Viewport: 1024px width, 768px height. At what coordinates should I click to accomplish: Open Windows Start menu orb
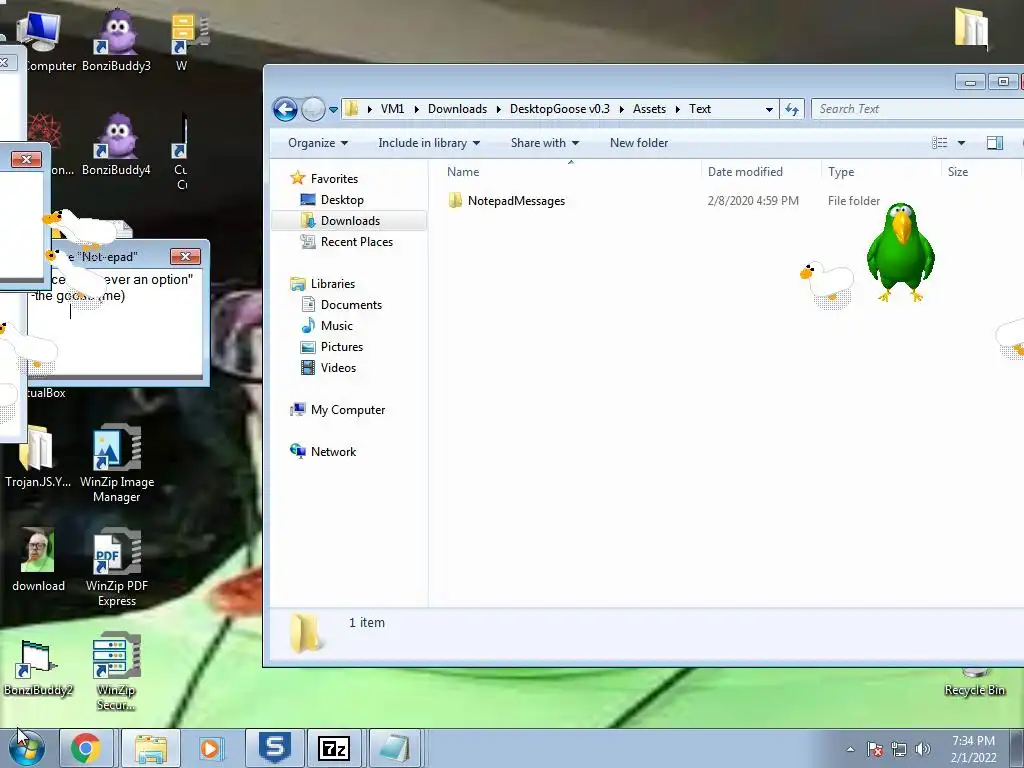27,748
